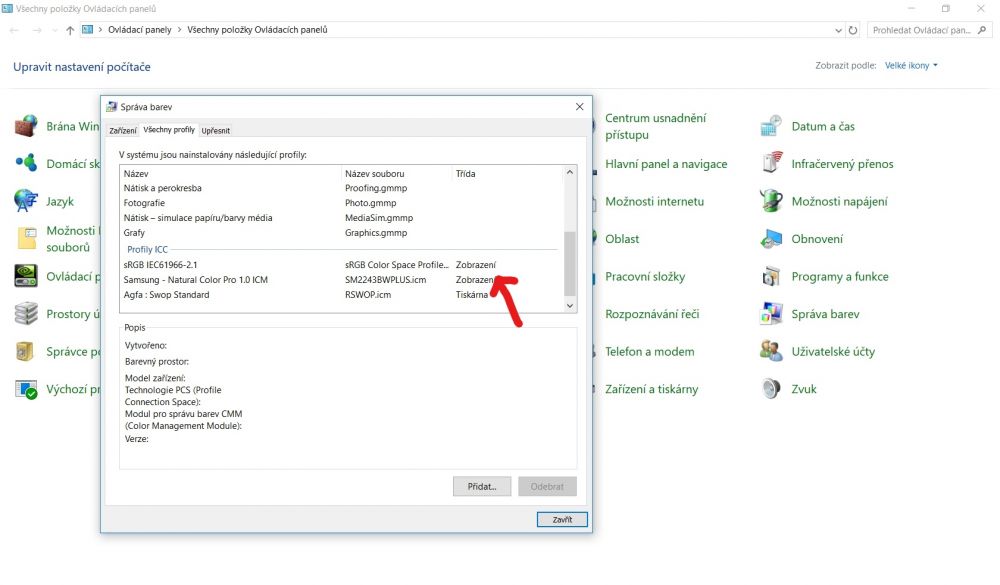Click the Přidat... button

click(482, 486)
